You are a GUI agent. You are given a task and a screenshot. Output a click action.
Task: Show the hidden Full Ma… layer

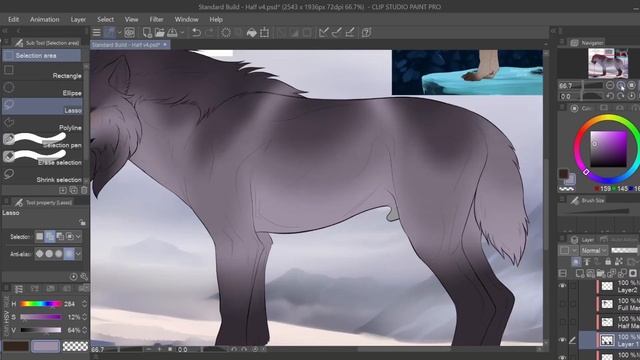pyautogui.click(x=562, y=304)
